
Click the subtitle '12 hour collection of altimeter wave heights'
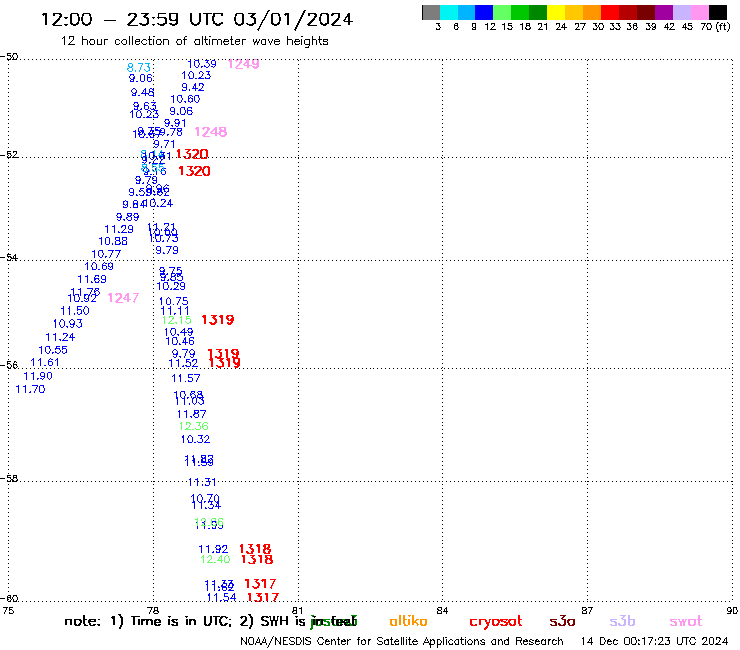click(x=194, y=41)
